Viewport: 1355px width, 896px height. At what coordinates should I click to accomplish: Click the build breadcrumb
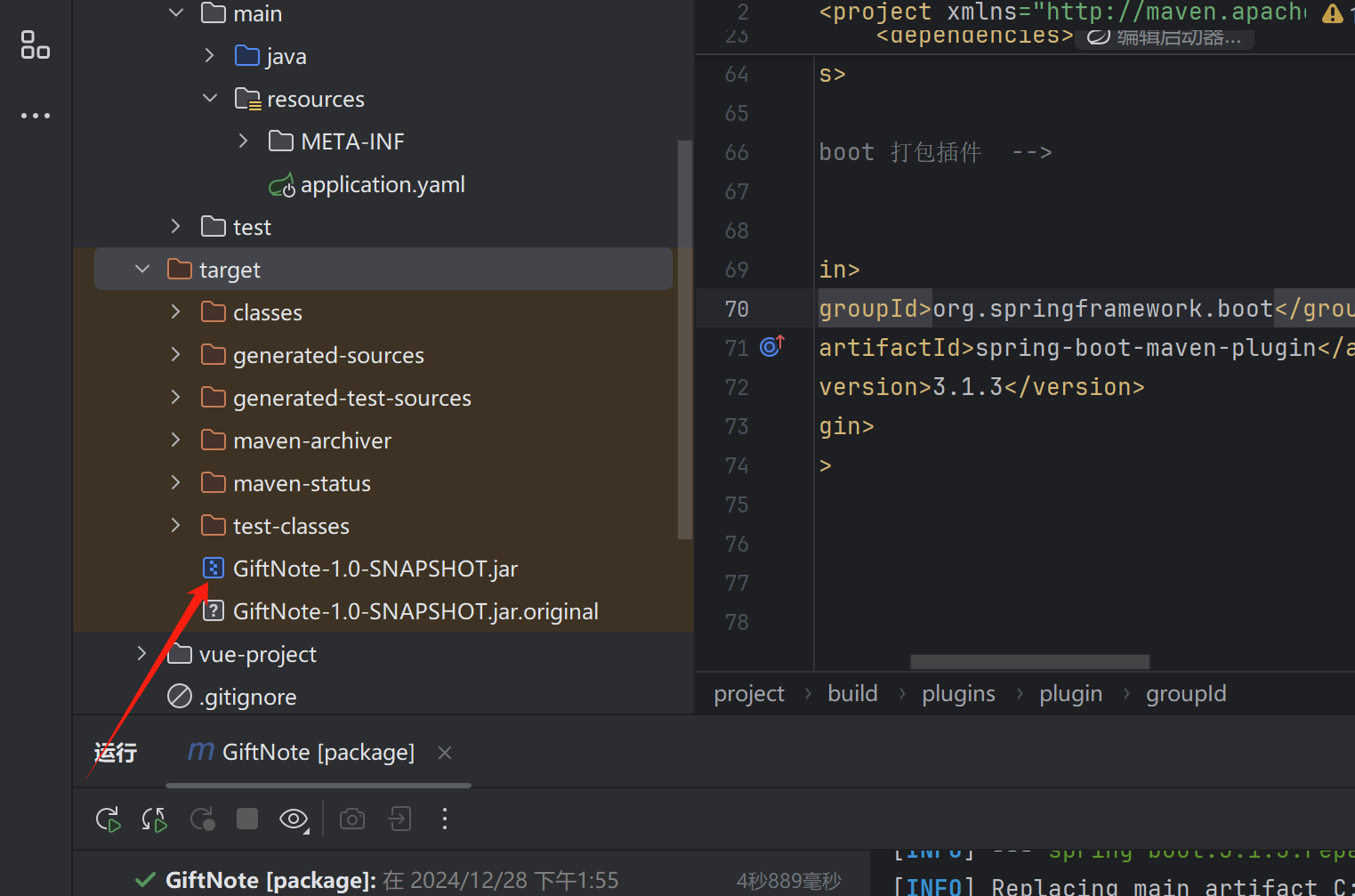pos(852,694)
